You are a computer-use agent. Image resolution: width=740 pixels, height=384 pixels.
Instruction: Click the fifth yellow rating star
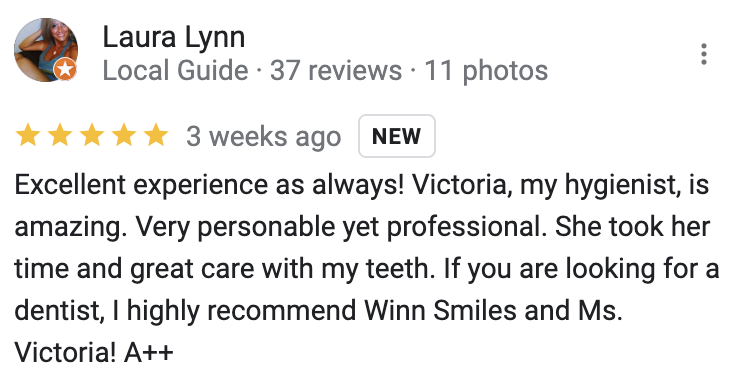point(156,135)
